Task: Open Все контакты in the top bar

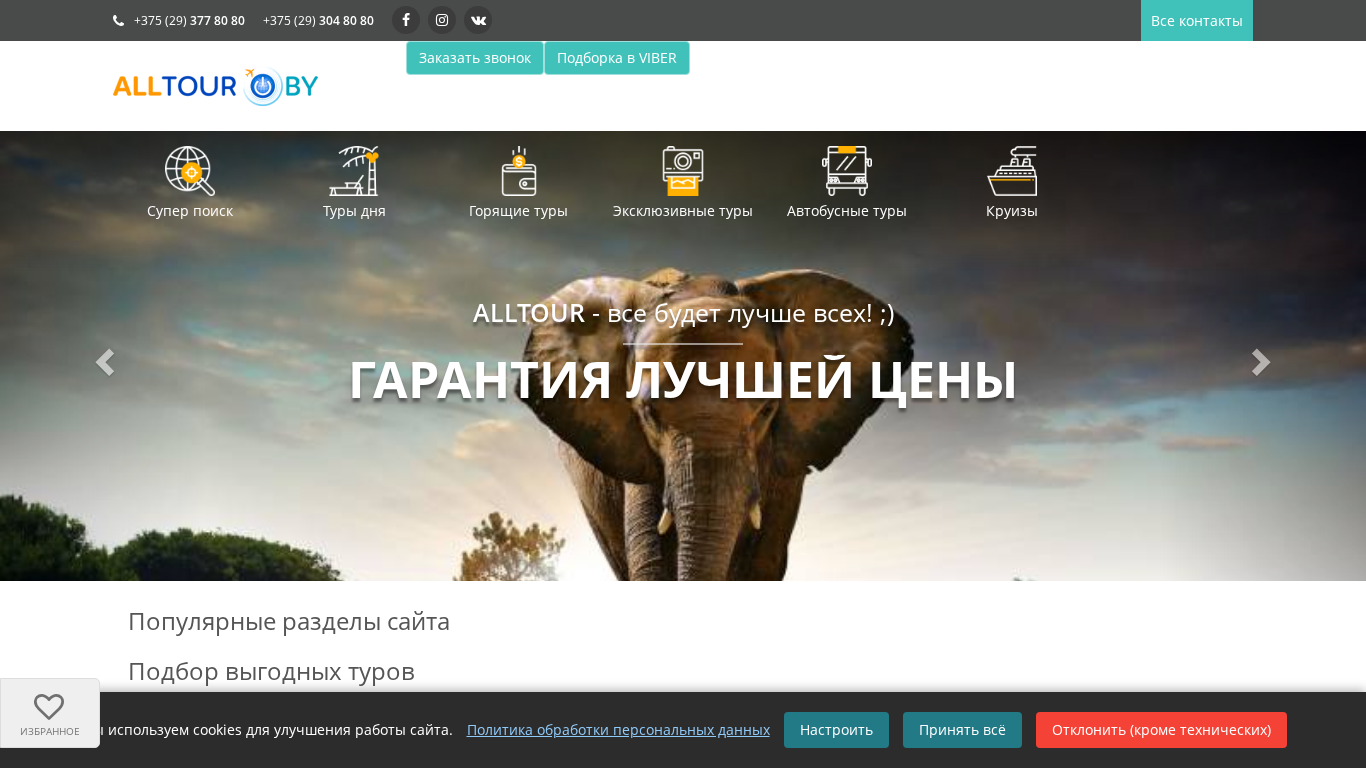Action: click(1196, 21)
